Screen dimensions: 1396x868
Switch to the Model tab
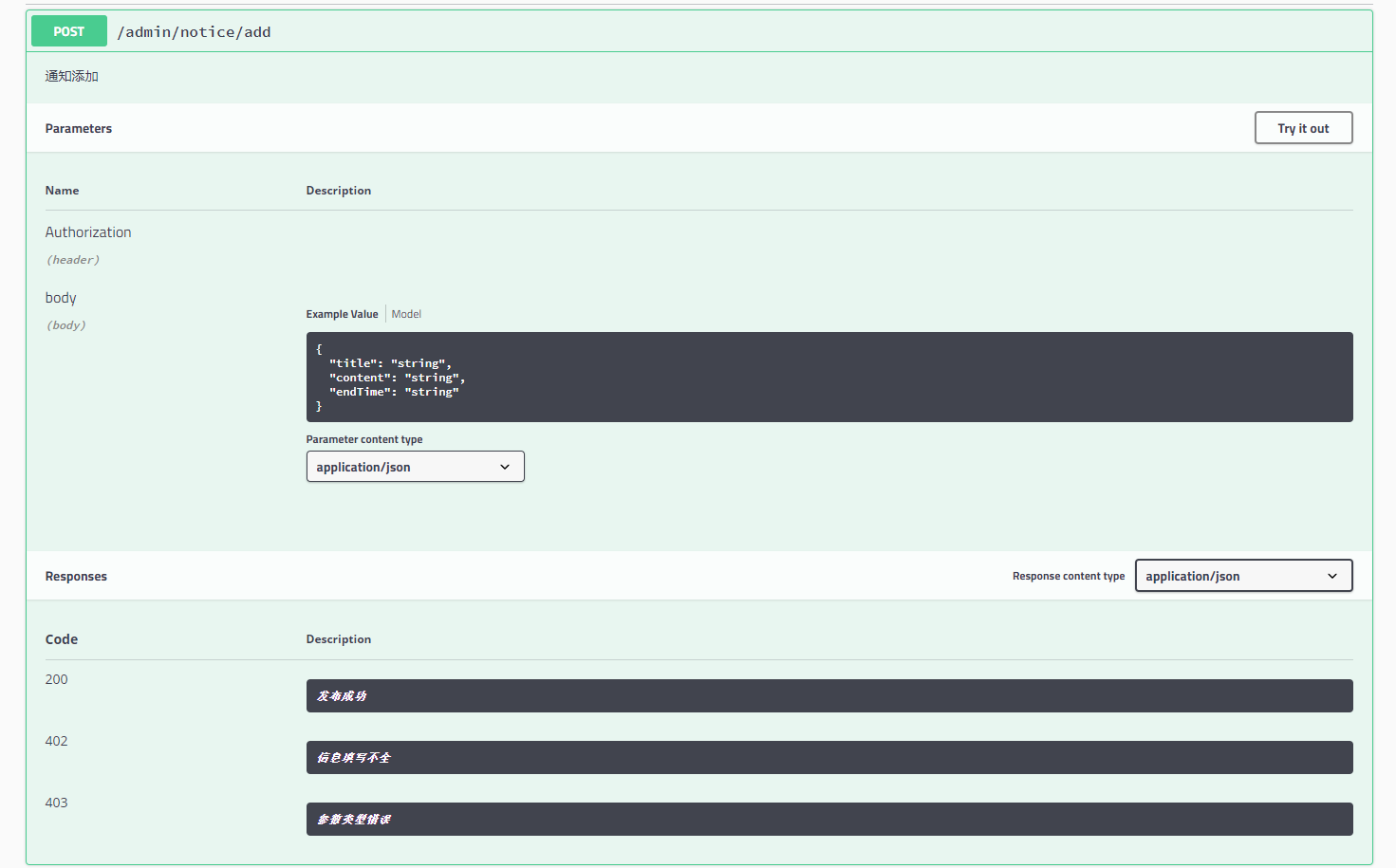(406, 313)
